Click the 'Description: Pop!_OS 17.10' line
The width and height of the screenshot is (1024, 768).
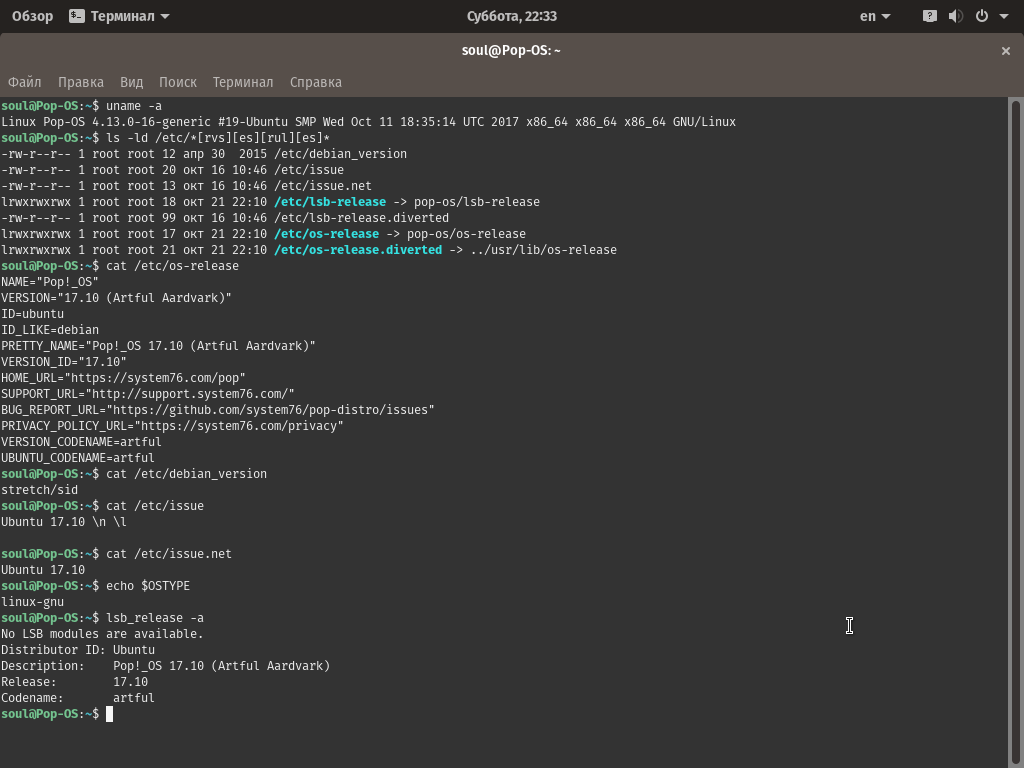pyautogui.click(x=165, y=666)
